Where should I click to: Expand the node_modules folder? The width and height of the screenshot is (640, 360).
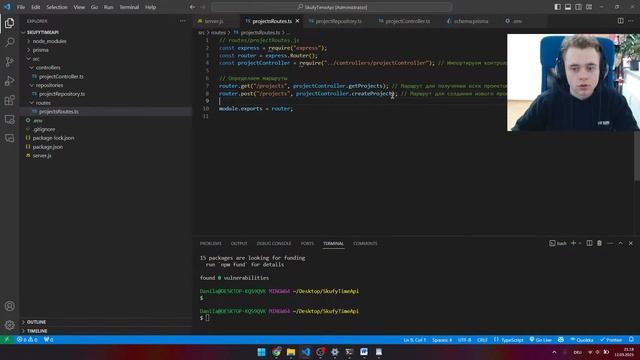49,41
